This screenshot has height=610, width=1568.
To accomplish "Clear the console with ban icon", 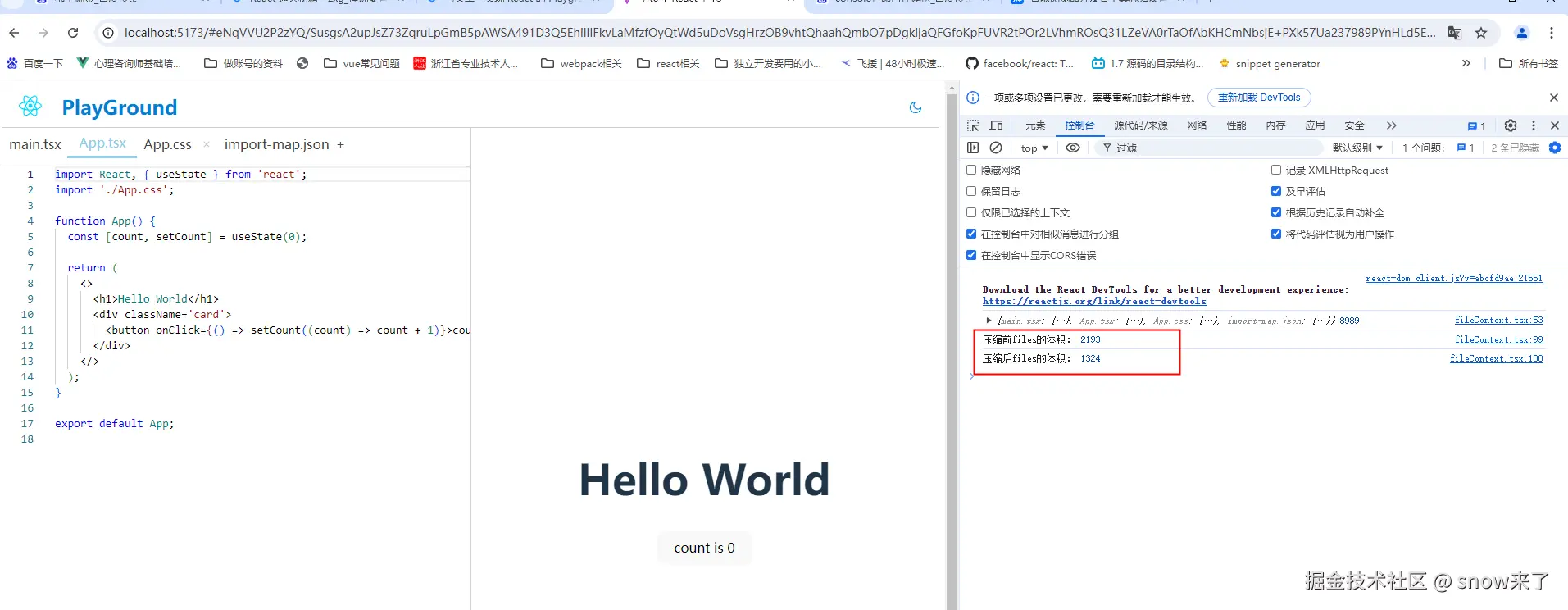I will [x=996, y=148].
